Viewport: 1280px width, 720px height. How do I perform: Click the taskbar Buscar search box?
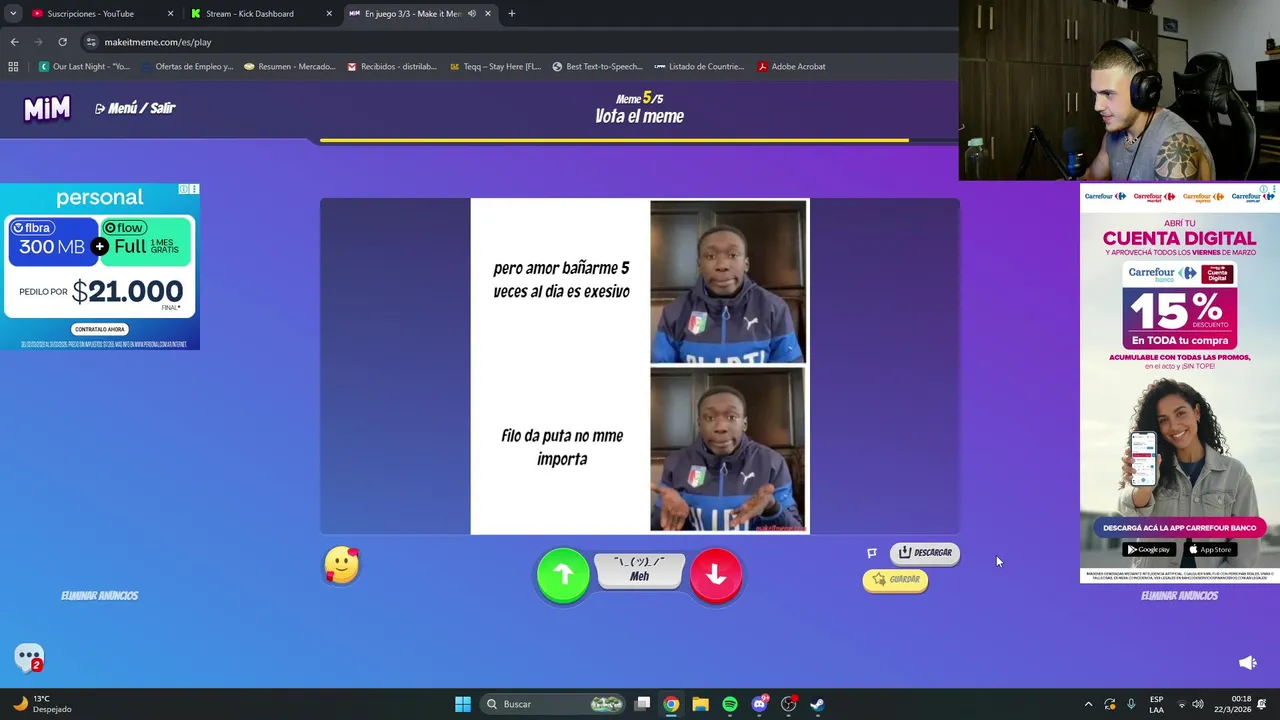553,704
